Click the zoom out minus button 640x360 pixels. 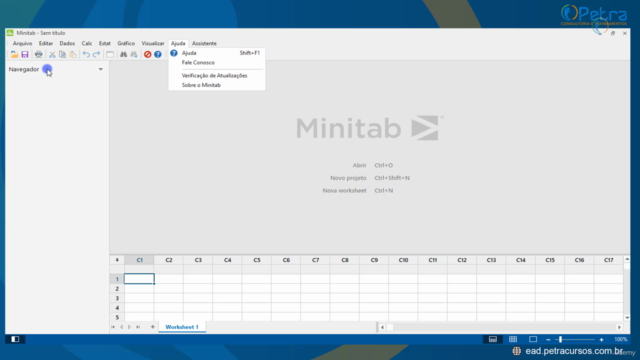click(x=548, y=340)
